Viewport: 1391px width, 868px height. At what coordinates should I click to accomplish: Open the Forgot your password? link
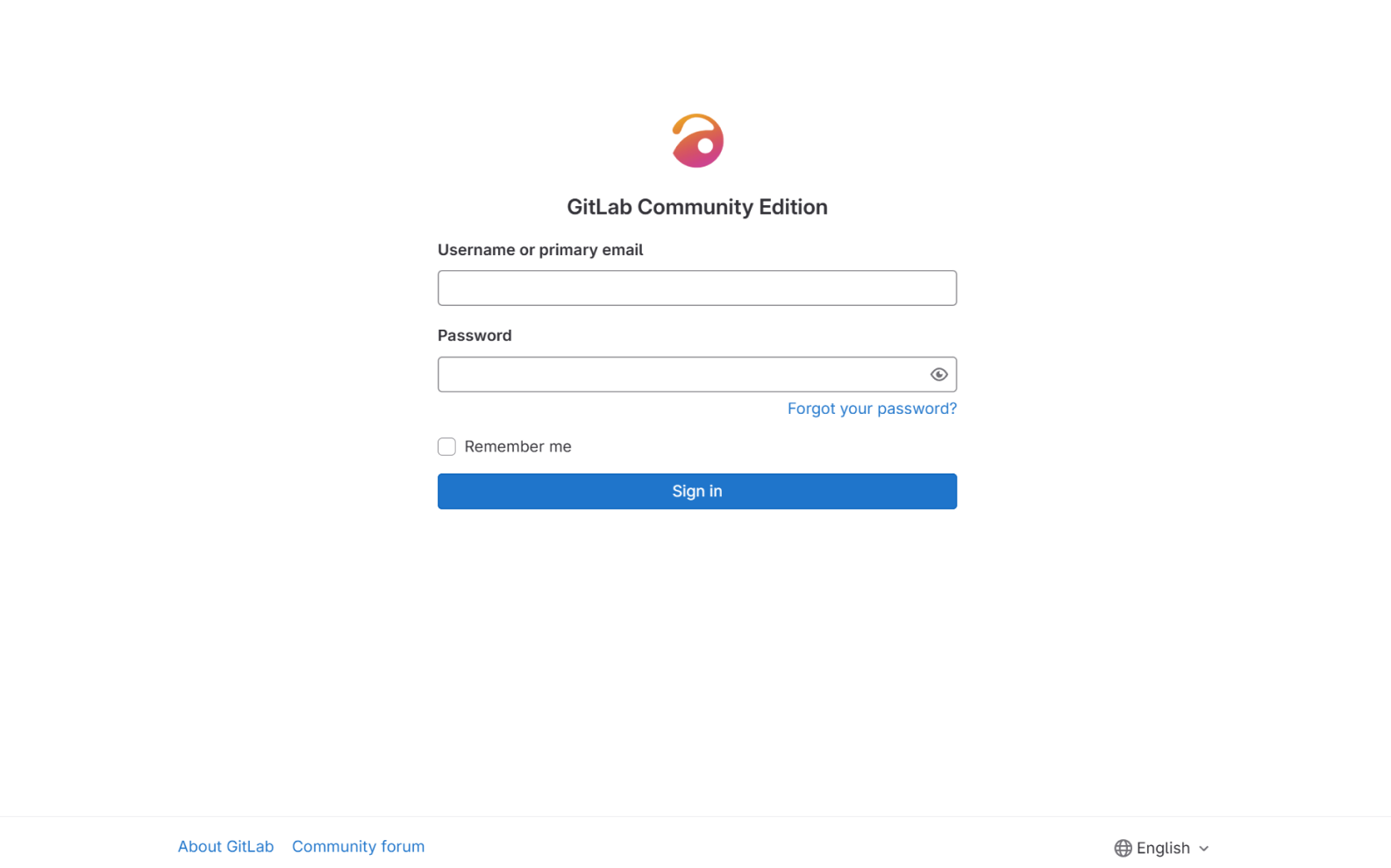[872, 409]
